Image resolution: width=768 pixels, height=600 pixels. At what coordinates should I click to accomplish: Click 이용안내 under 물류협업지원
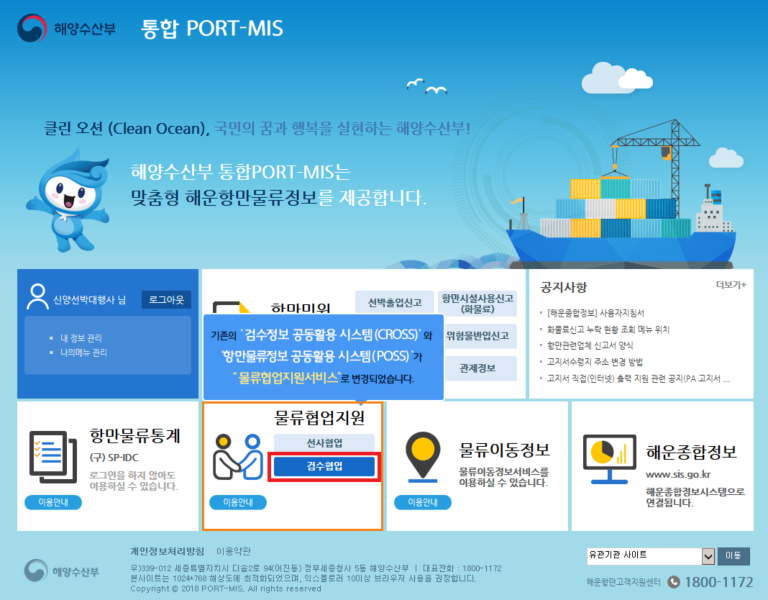[238, 502]
